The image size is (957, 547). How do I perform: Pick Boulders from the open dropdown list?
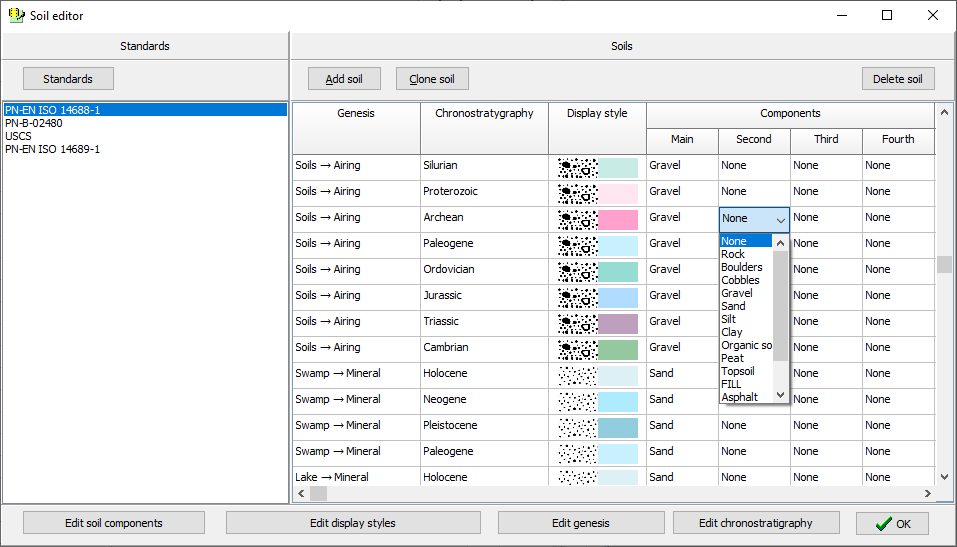click(741, 267)
